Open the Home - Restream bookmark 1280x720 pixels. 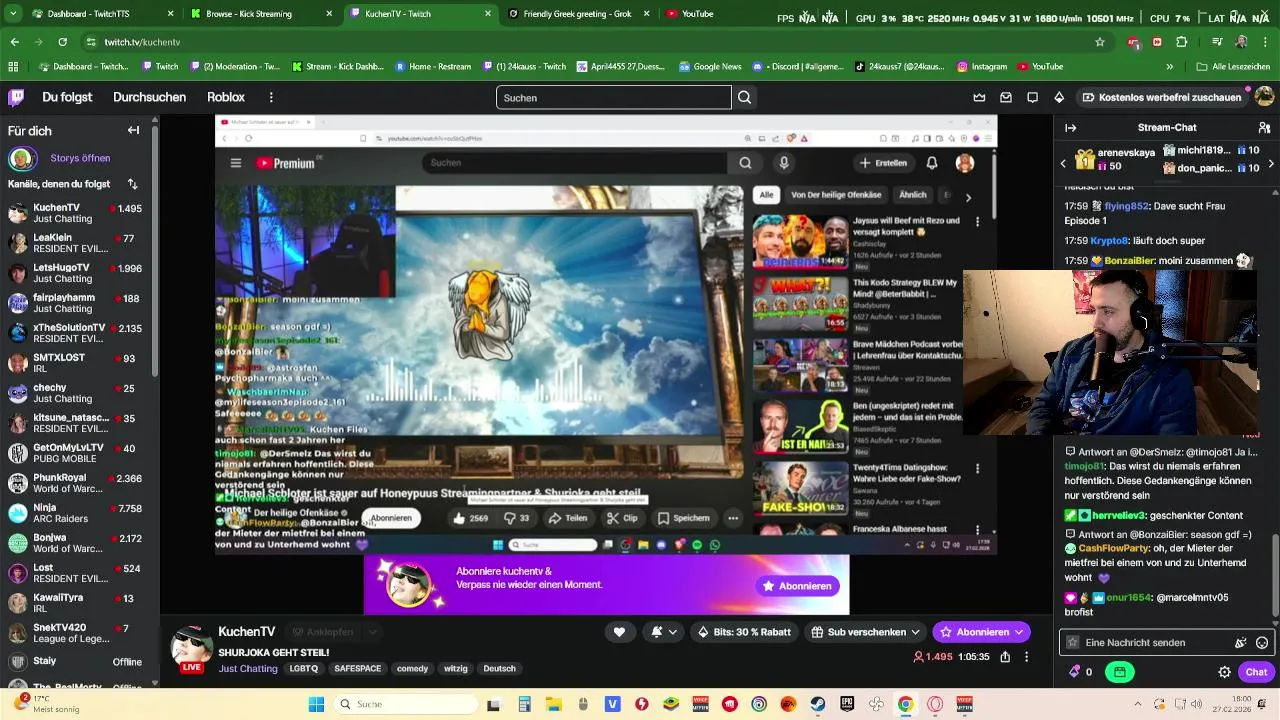(432, 66)
